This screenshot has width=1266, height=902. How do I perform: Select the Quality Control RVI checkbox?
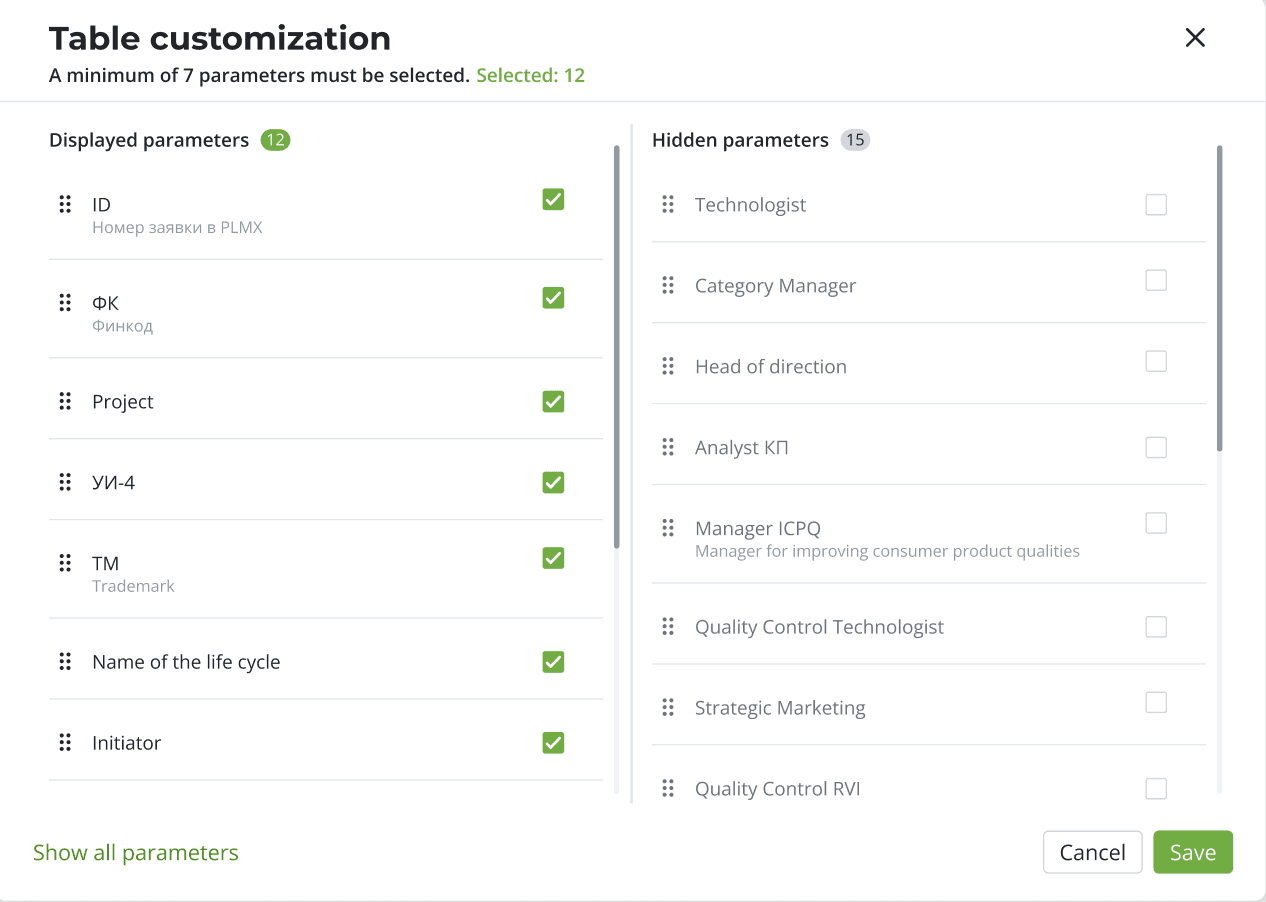(1156, 789)
